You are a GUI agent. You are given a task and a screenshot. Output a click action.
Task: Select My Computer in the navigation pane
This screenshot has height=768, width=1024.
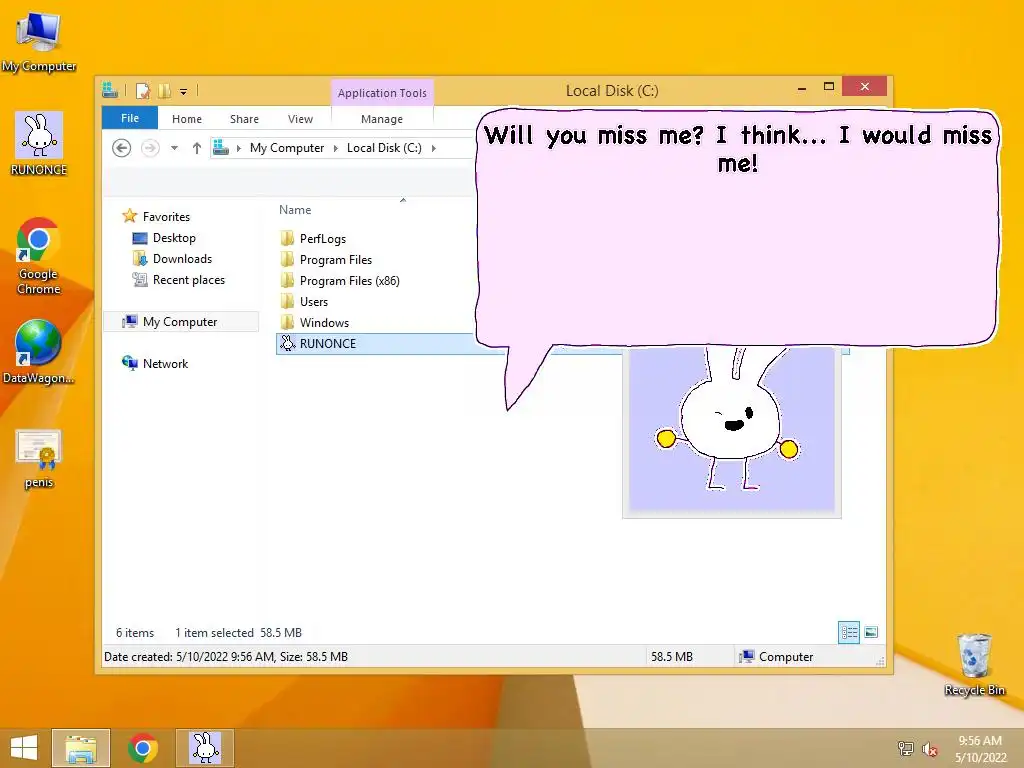tap(181, 321)
